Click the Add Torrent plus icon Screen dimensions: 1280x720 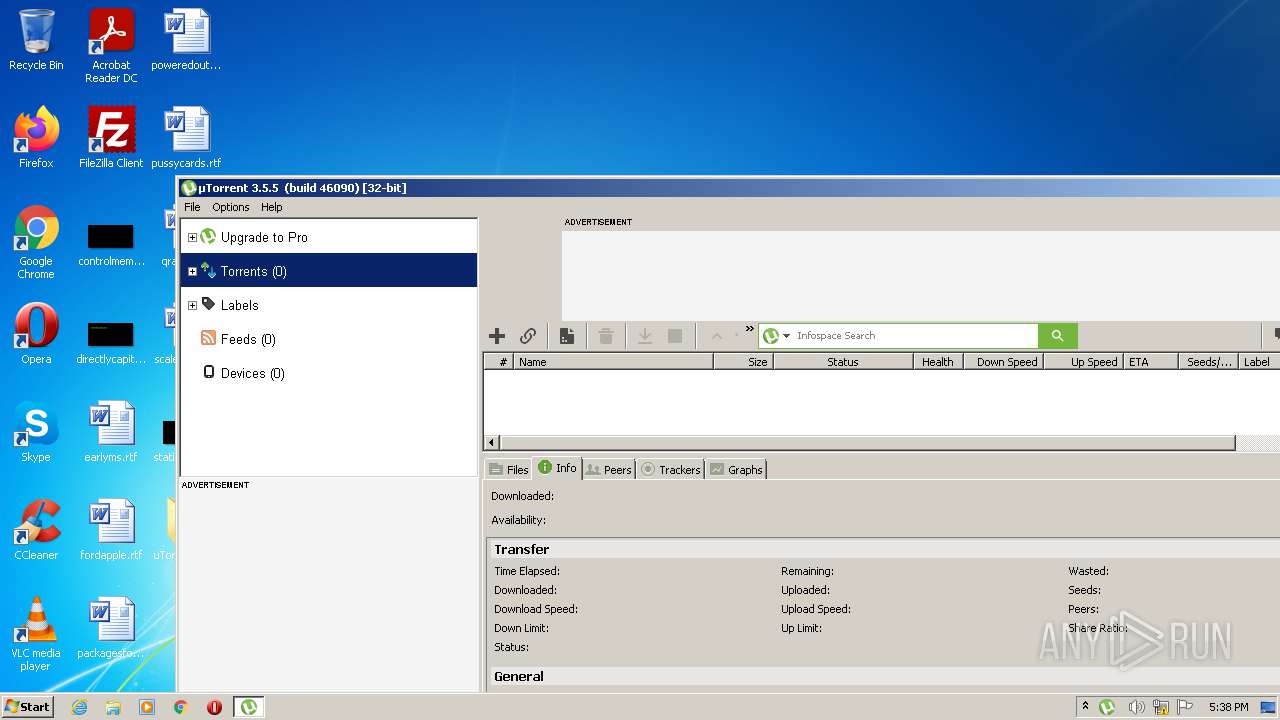tap(497, 336)
